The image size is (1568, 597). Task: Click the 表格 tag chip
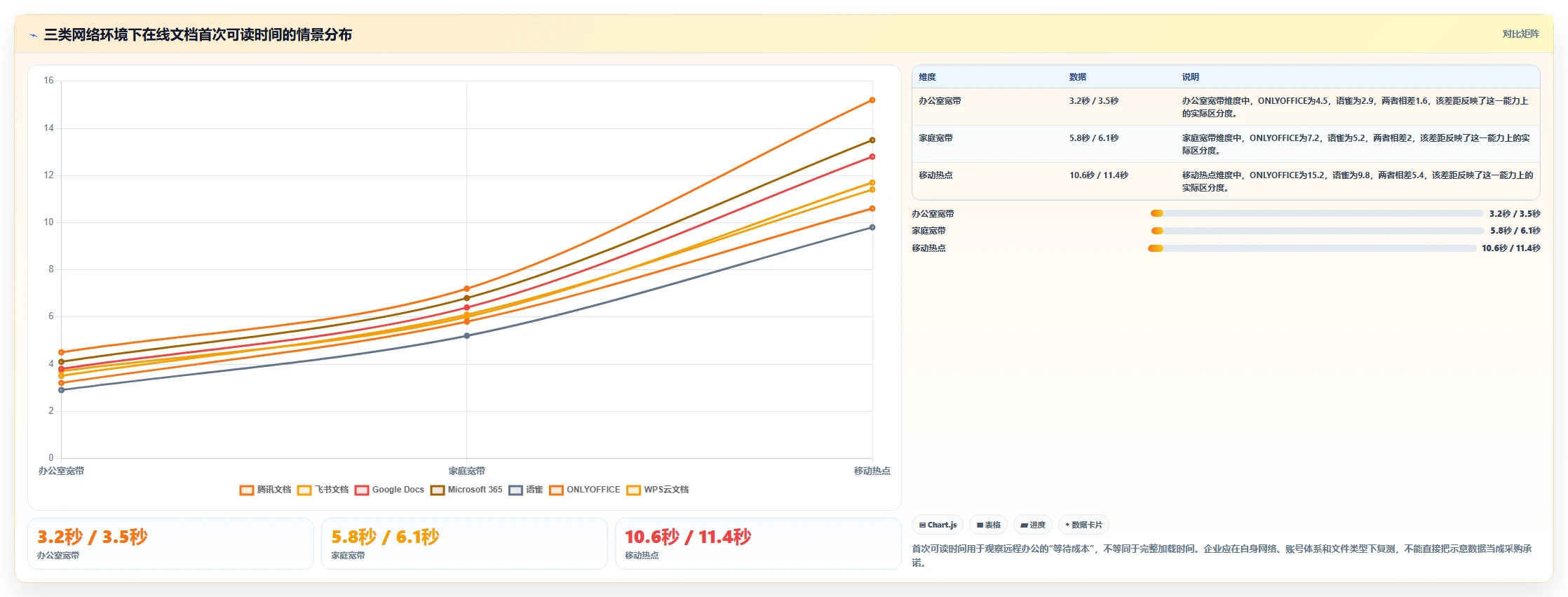pyautogui.click(x=988, y=525)
